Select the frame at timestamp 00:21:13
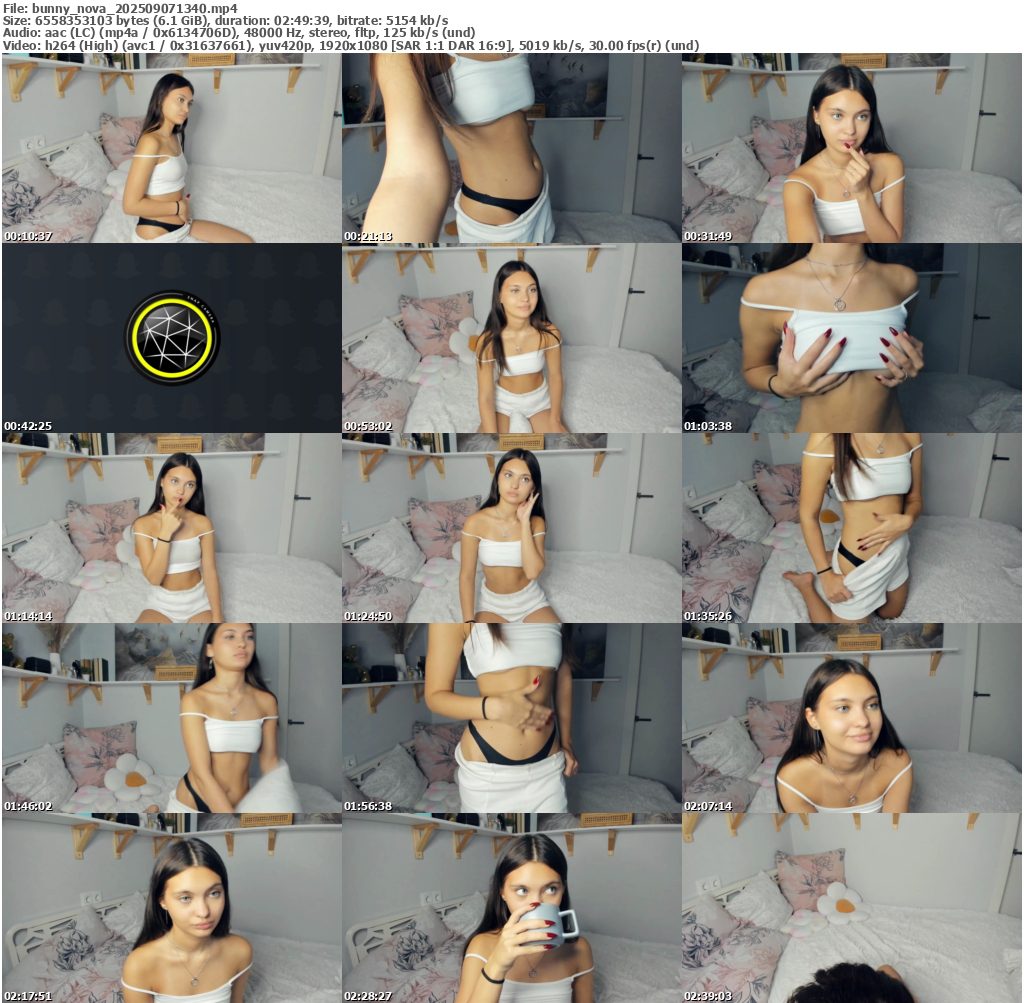The height and width of the screenshot is (1003, 1024). click(x=512, y=148)
